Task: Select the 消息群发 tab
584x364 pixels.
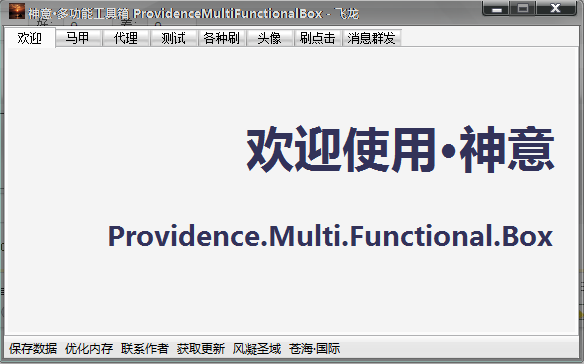Action: [371, 38]
